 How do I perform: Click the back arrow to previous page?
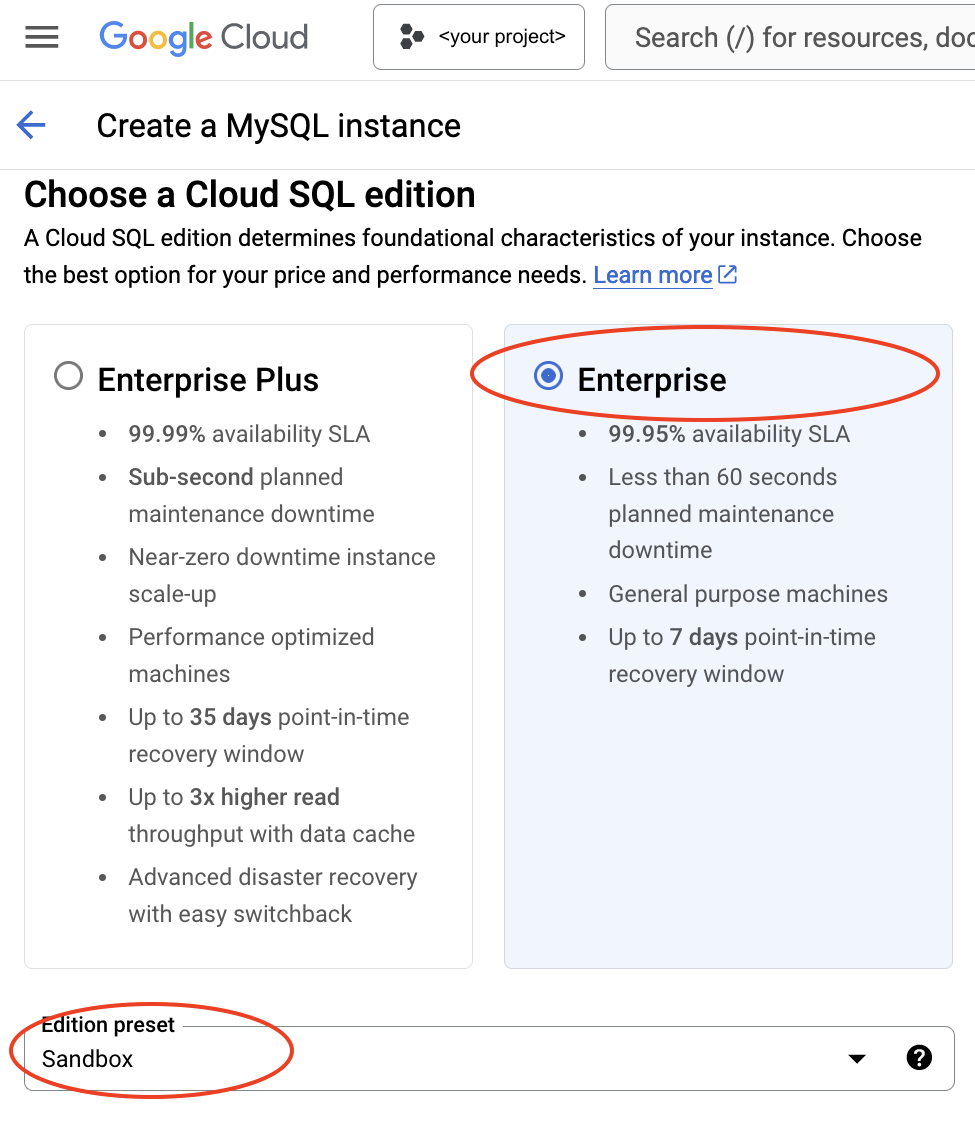pos(30,125)
